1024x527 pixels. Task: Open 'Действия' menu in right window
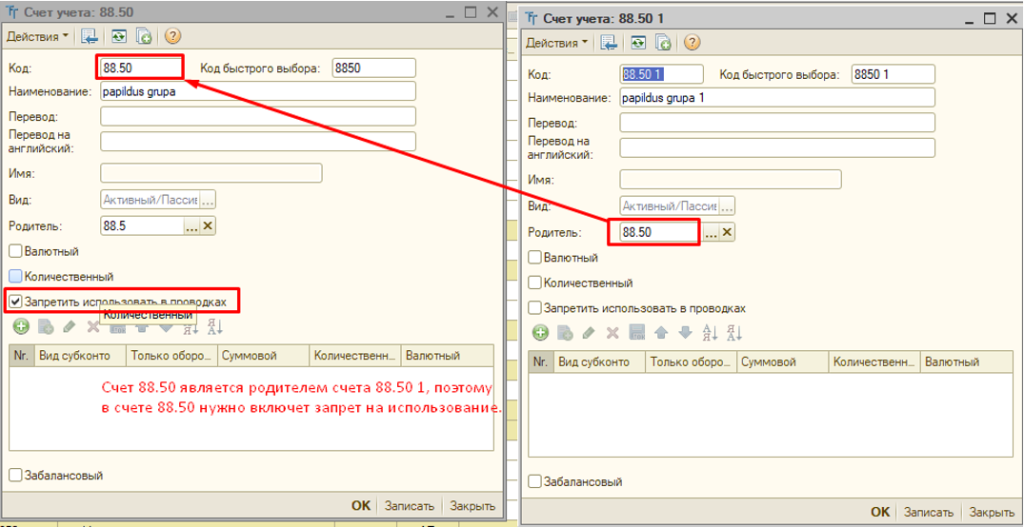558,43
